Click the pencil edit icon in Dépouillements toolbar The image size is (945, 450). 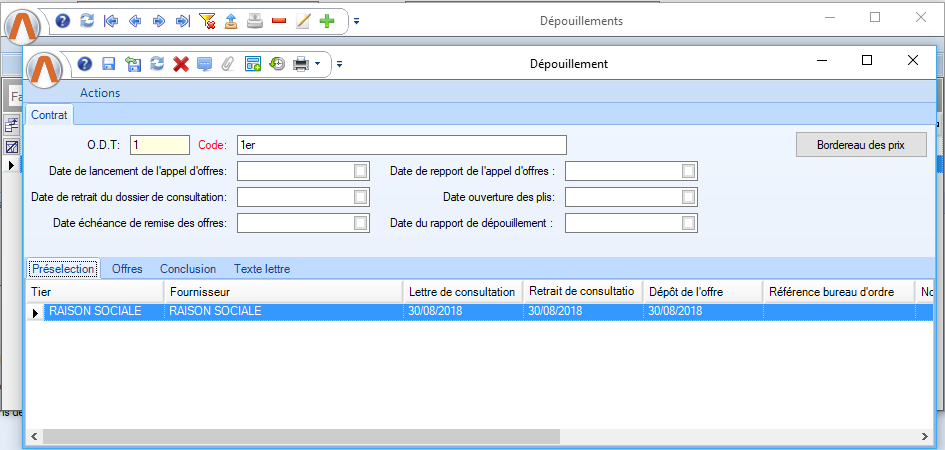coord(303,20)
